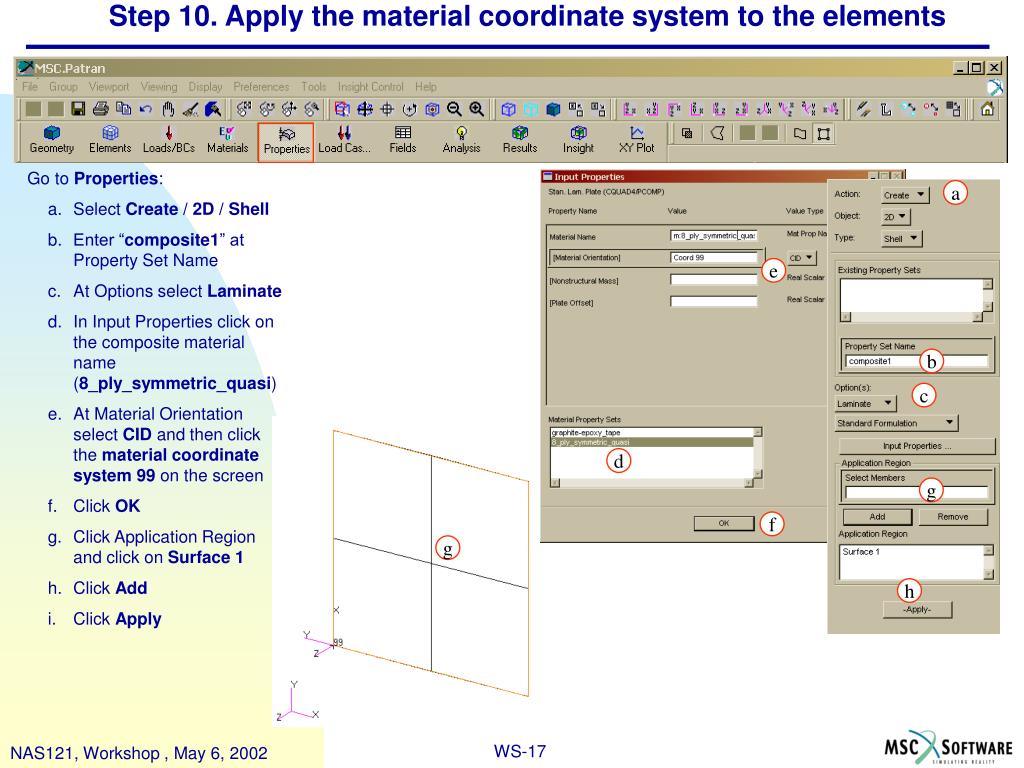Screen dimensions: 1024x768
Task: Switch to Smooth Shaded solid cube icon
Action: point(553,109)
